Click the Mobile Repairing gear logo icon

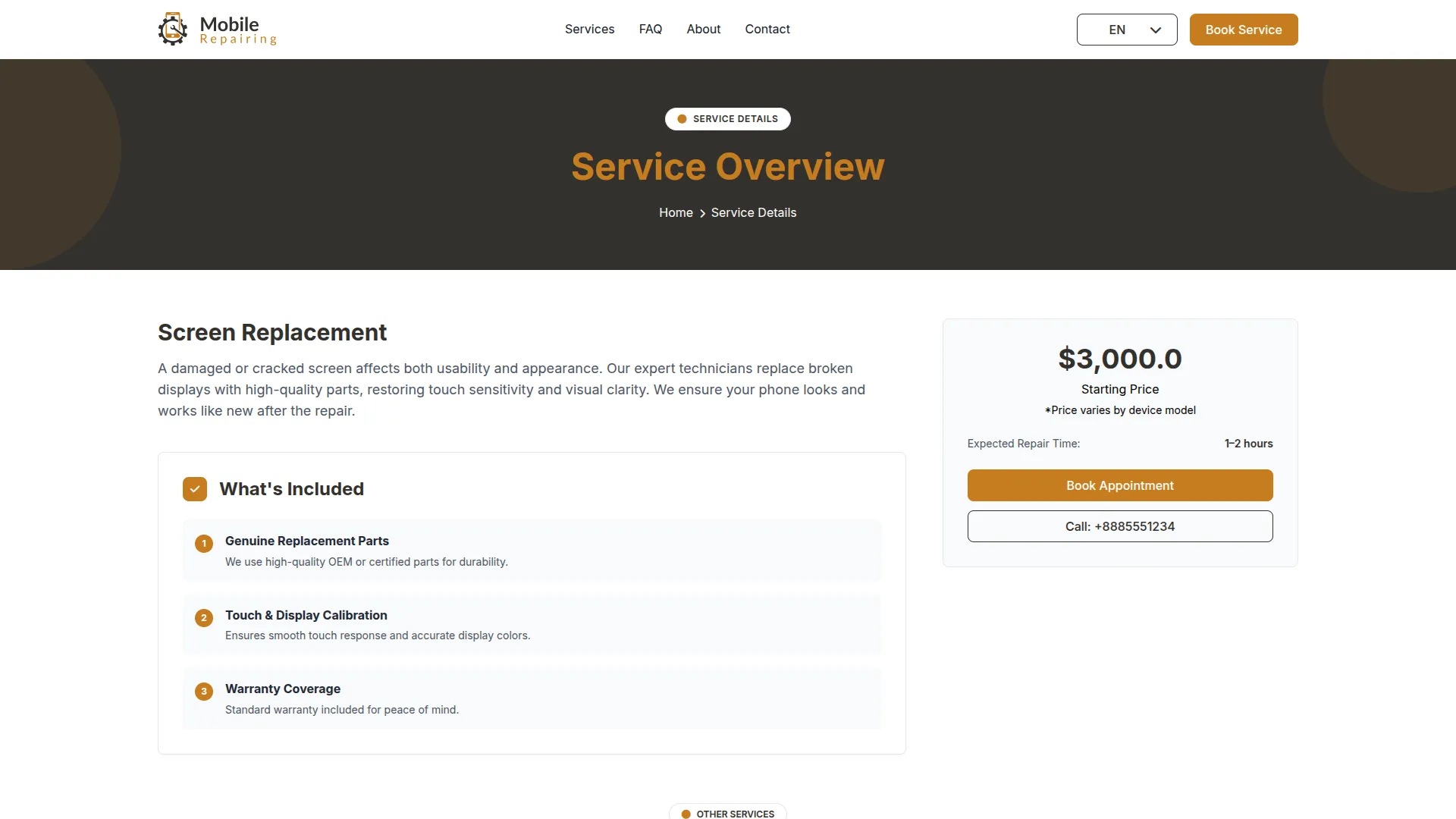[x=173, y=30]
